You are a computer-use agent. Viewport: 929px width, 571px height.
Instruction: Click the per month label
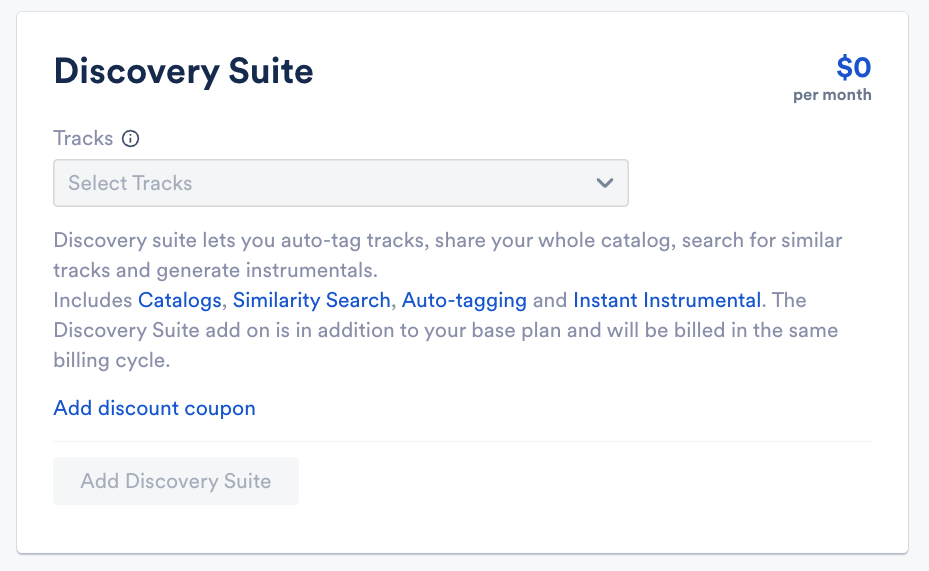coord(832,95)
